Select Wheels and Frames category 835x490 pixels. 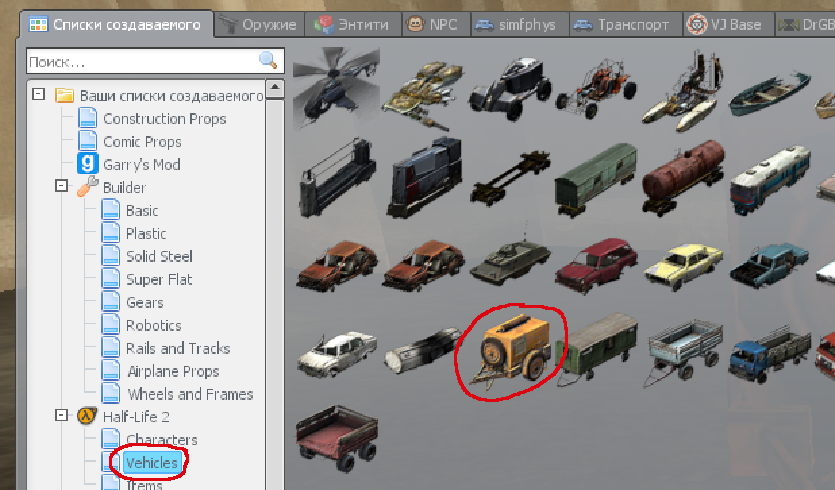point(190,394)
